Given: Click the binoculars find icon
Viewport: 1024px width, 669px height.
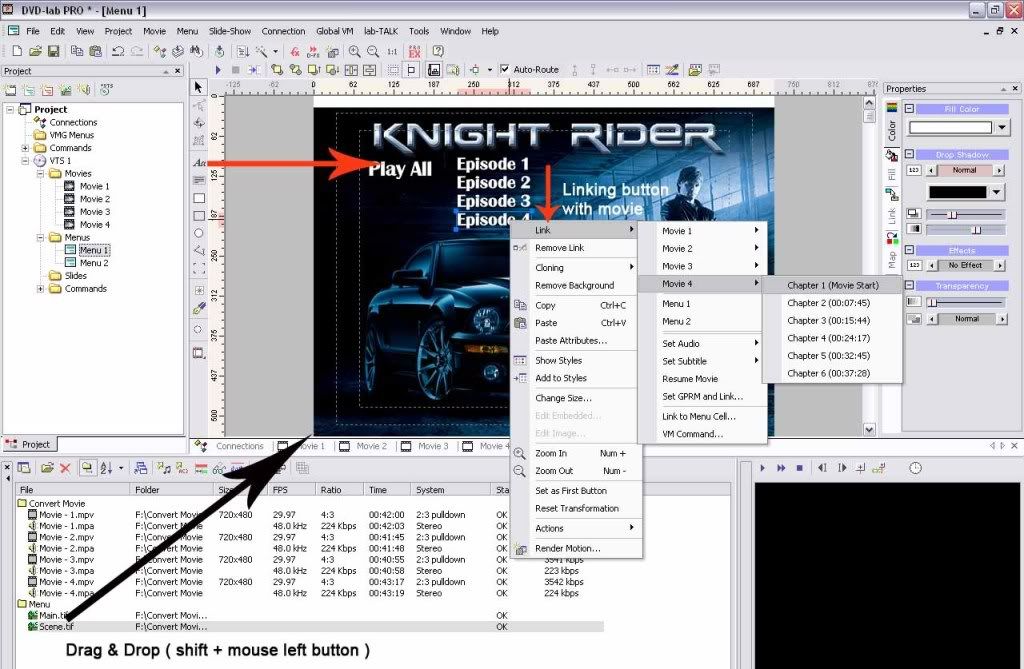Looking at the screenshot, I should click(196, 51).
